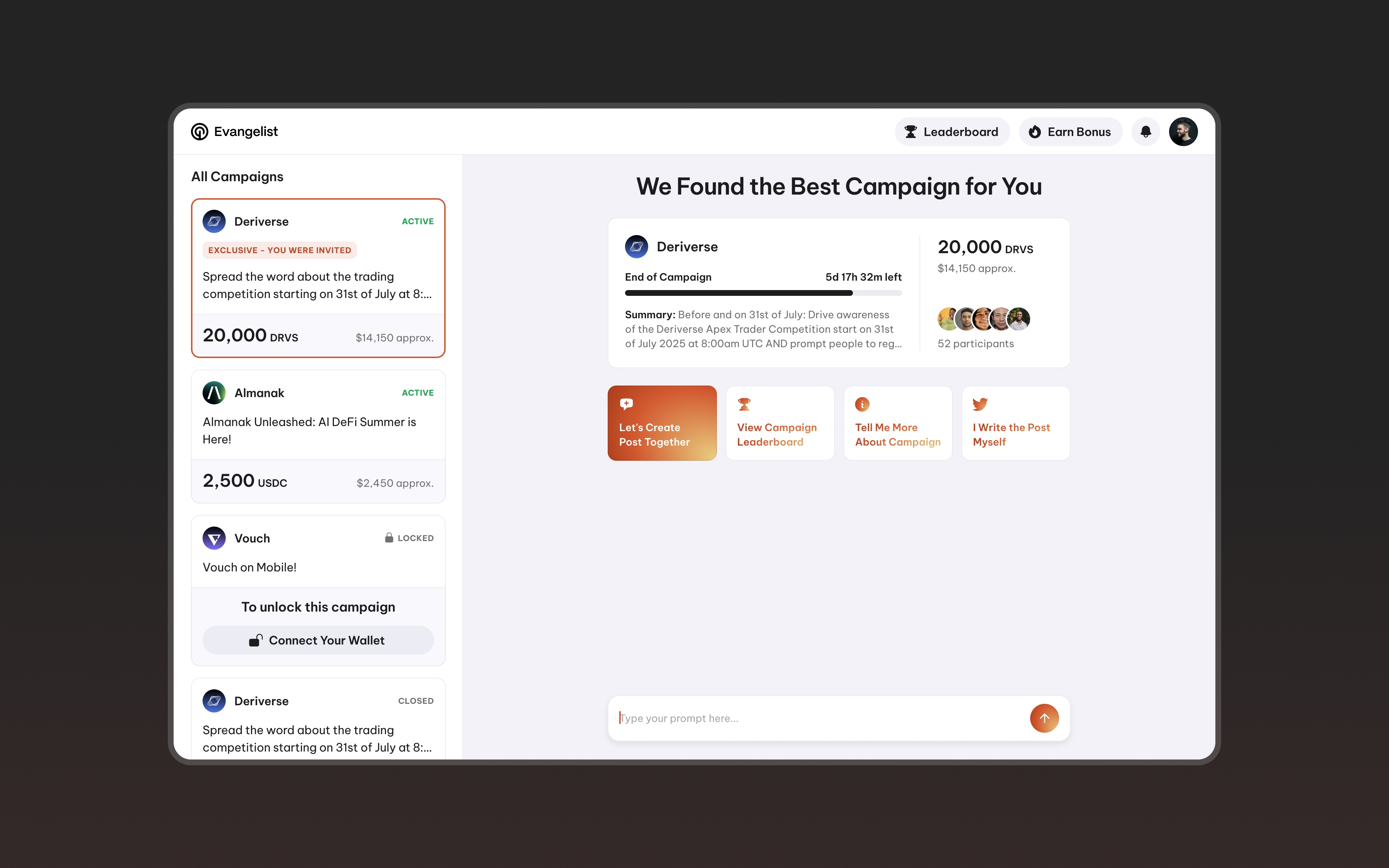
Task: Click the trophy icon in Leaderboard header button
Action: (x=910, y=132)
